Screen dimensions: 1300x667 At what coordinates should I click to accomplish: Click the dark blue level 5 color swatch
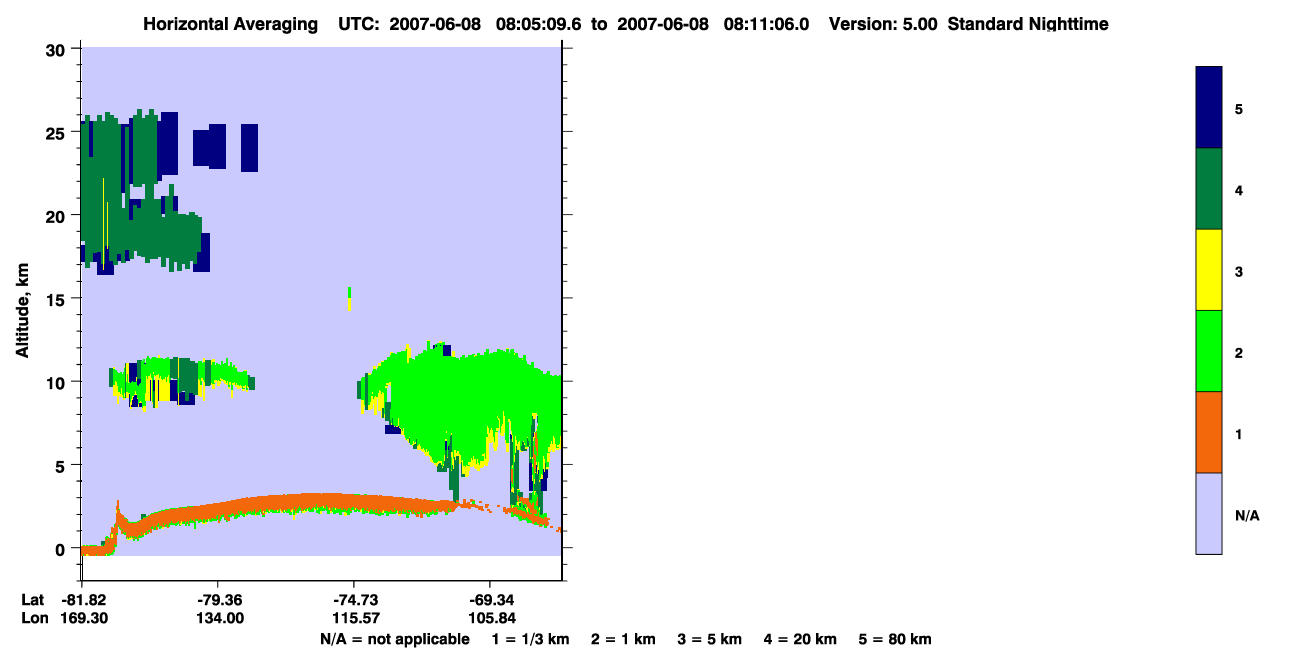[1209, 108]
